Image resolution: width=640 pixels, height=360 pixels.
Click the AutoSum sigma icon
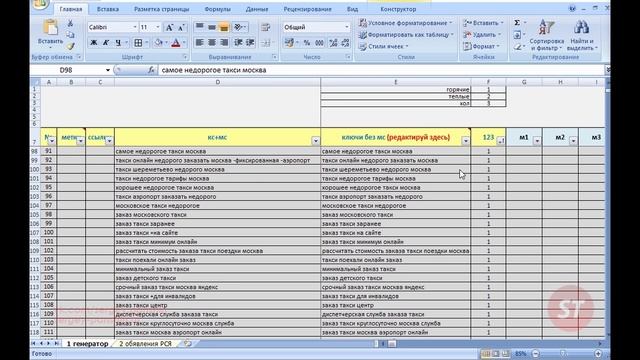(x=517, y=23)
